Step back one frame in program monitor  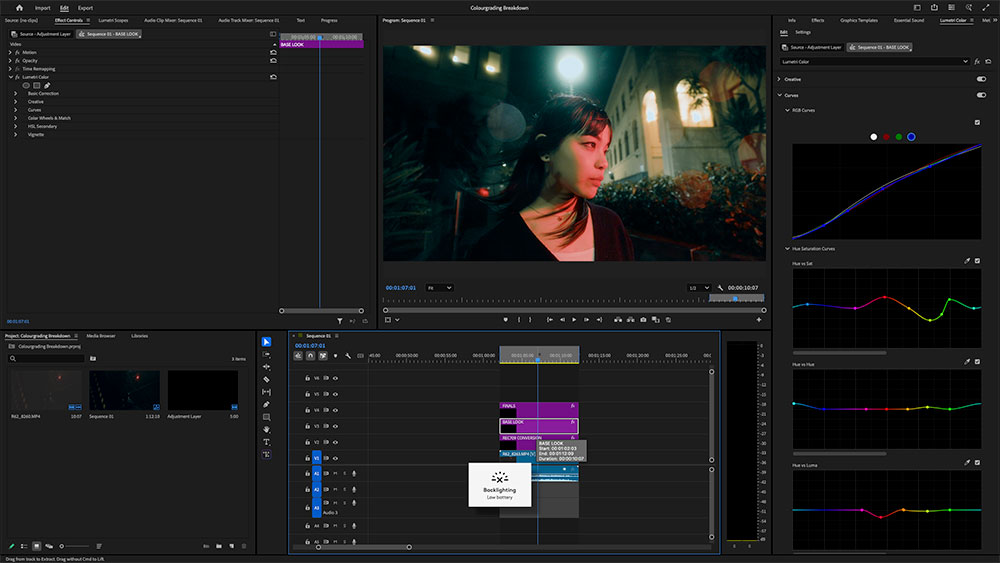pos(562,319)
